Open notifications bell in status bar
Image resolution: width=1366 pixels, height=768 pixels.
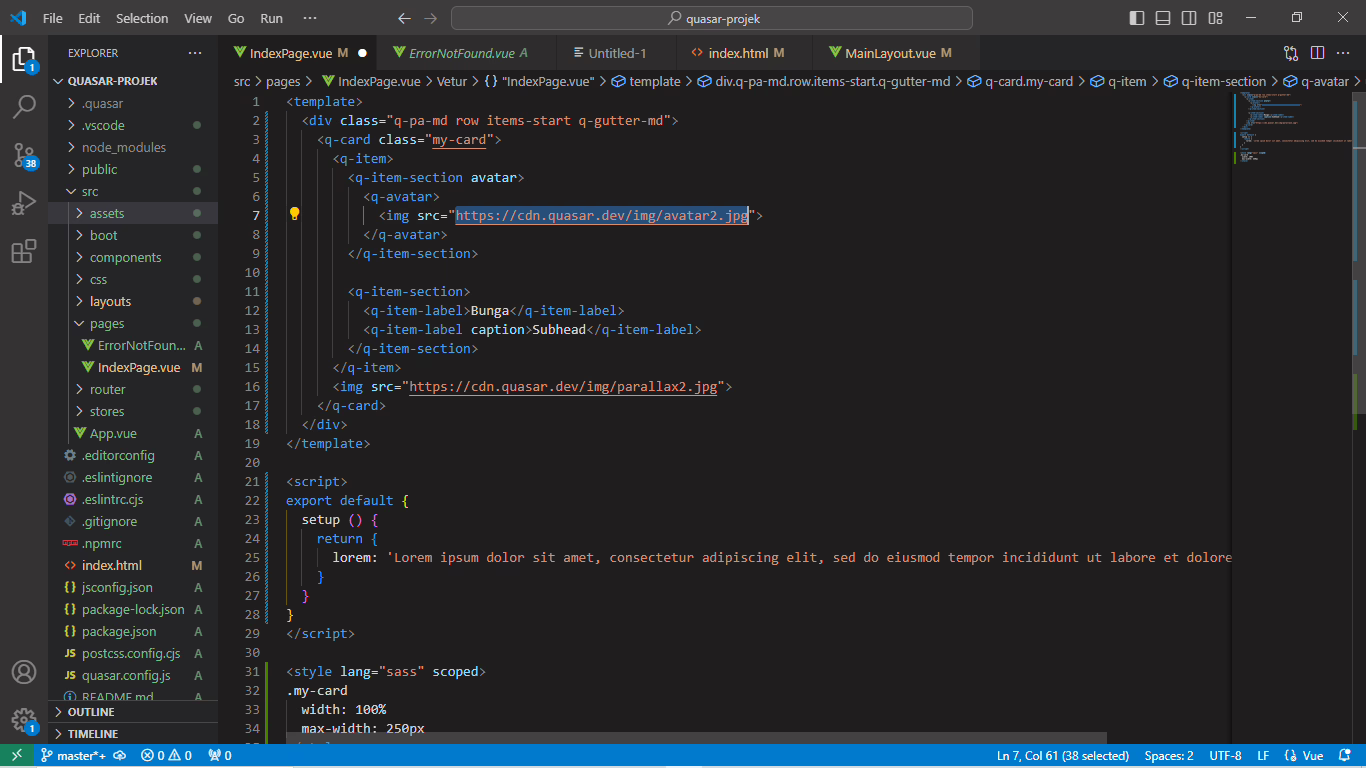click(x=1345, y=756)
